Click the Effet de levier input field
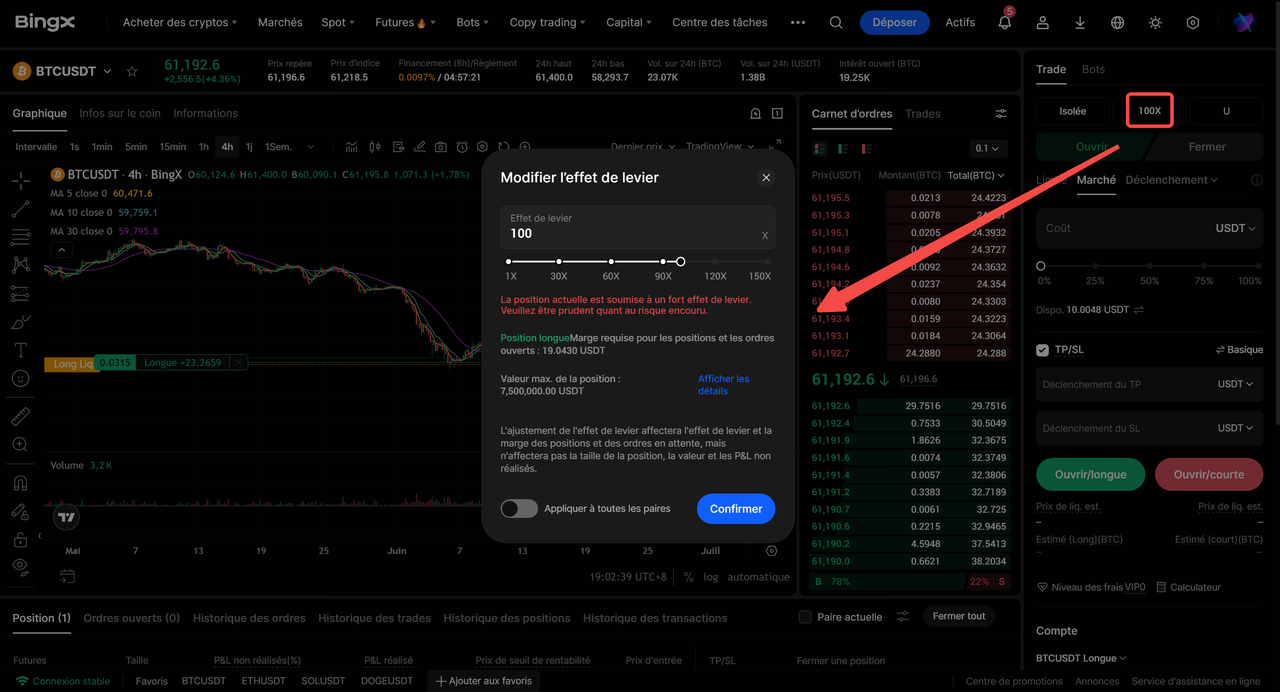Image resolution: width=1280 pixels, height=692 pixels. [638, 227]
